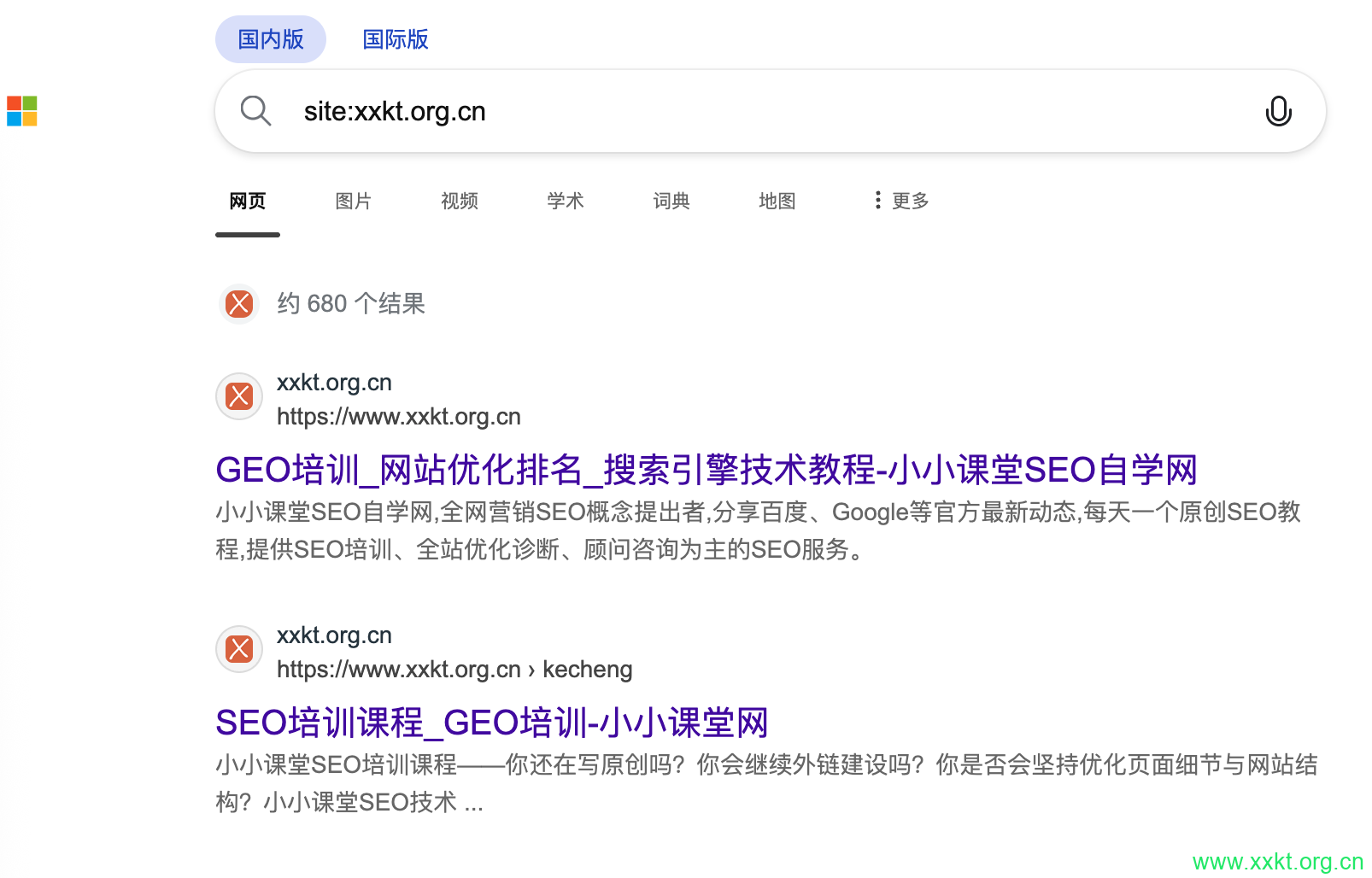Select the 图片 results tab

[x=354, y=201]
